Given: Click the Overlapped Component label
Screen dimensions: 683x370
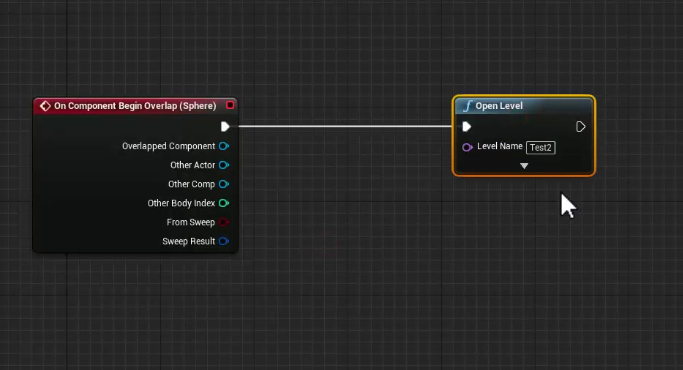Looking at the screenshot, I should click(169, 146).
